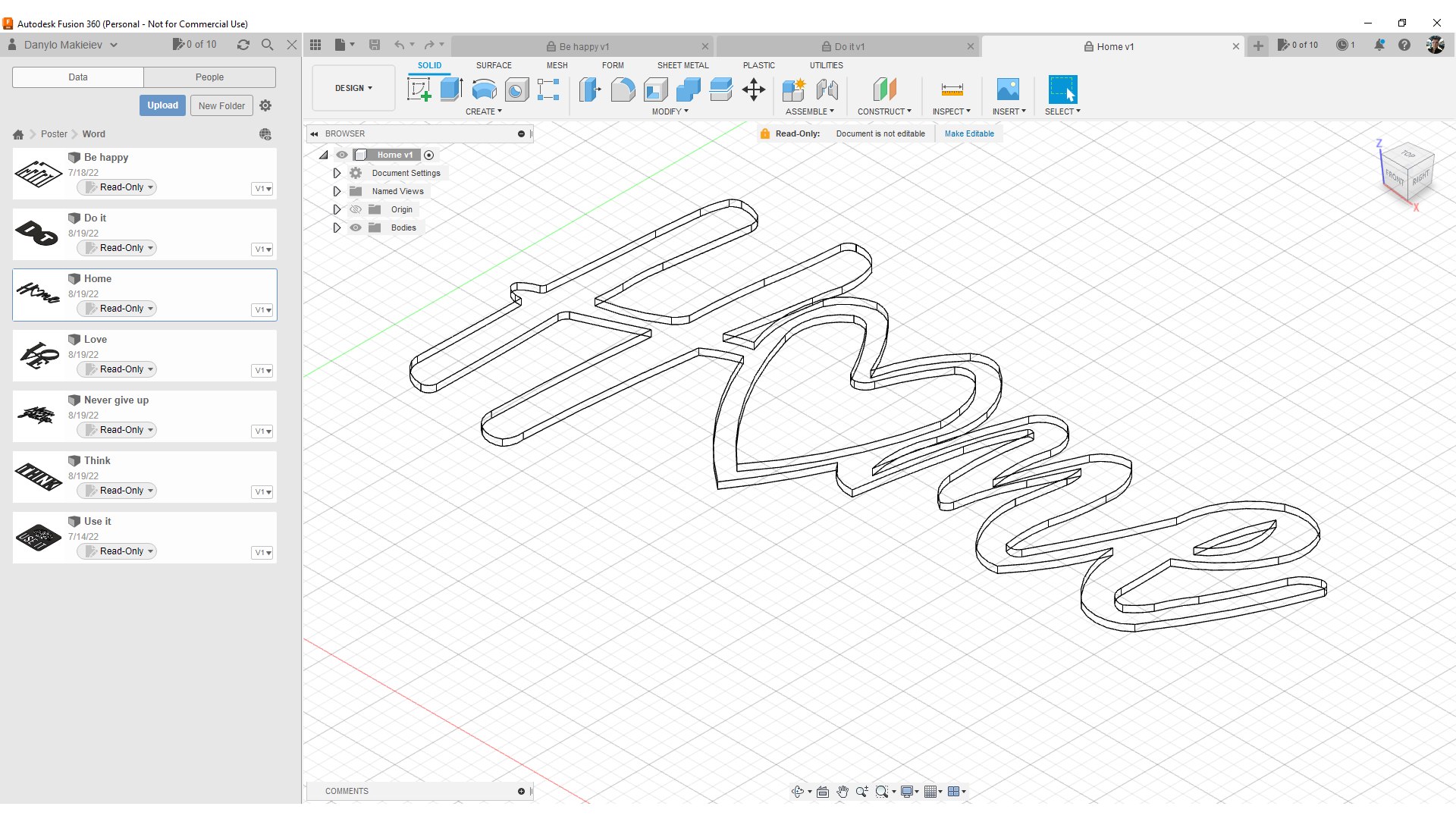The image size is (1456, 819).
Task: Expand the Document Settings tree node
Action: [x=337, y=173]
